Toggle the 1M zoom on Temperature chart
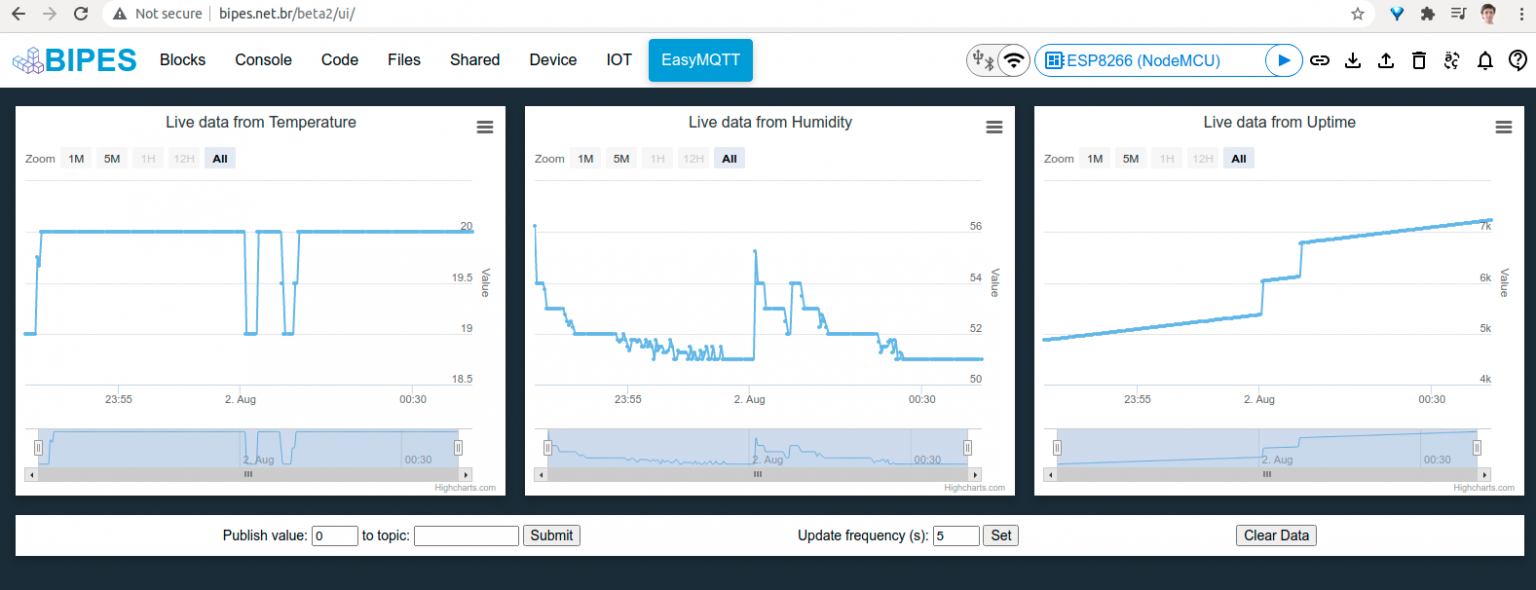Image resolution: width=1536 pixels, height=590 pixels. [x=75, y=158]
